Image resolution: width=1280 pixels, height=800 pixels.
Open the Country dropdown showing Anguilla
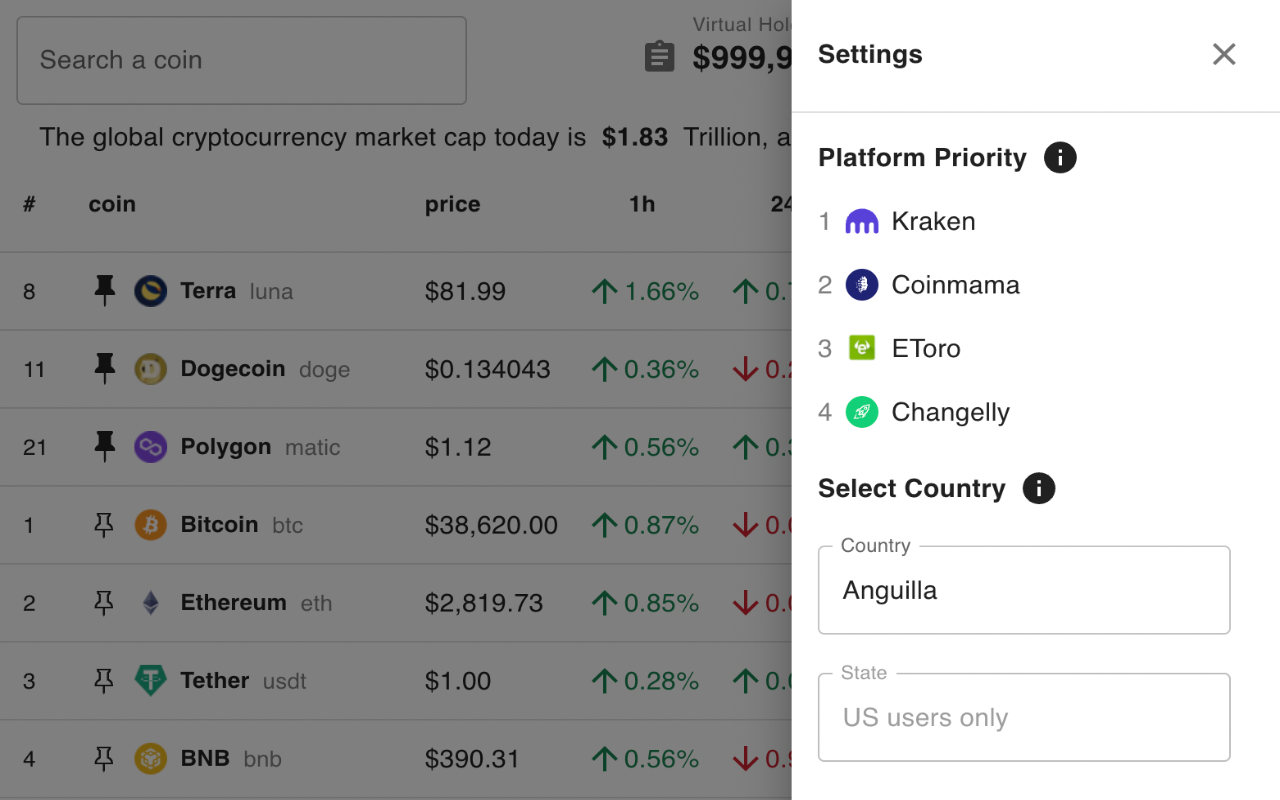[x=1024, y=590]
